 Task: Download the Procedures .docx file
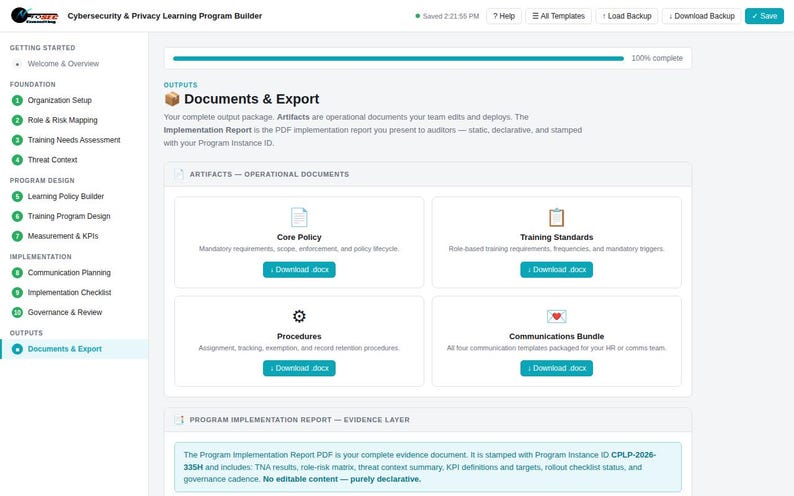click(299, 368)
